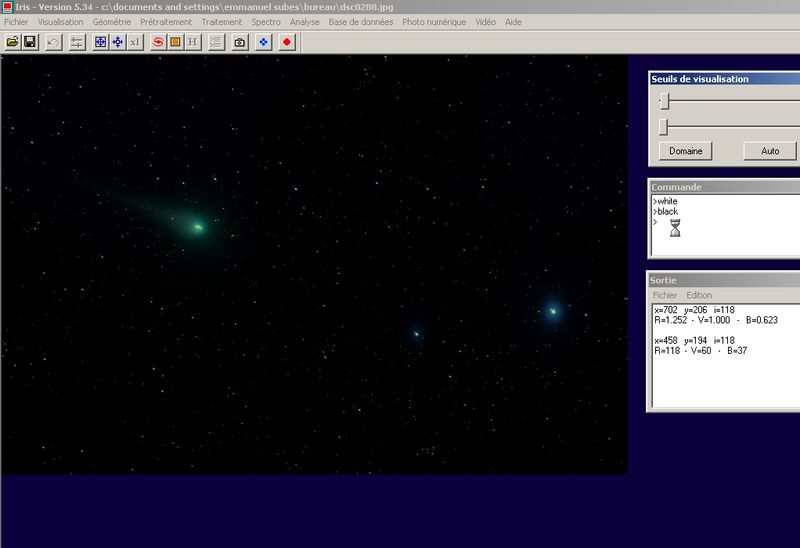Click the orange square toolbar icon

[175, 42]
